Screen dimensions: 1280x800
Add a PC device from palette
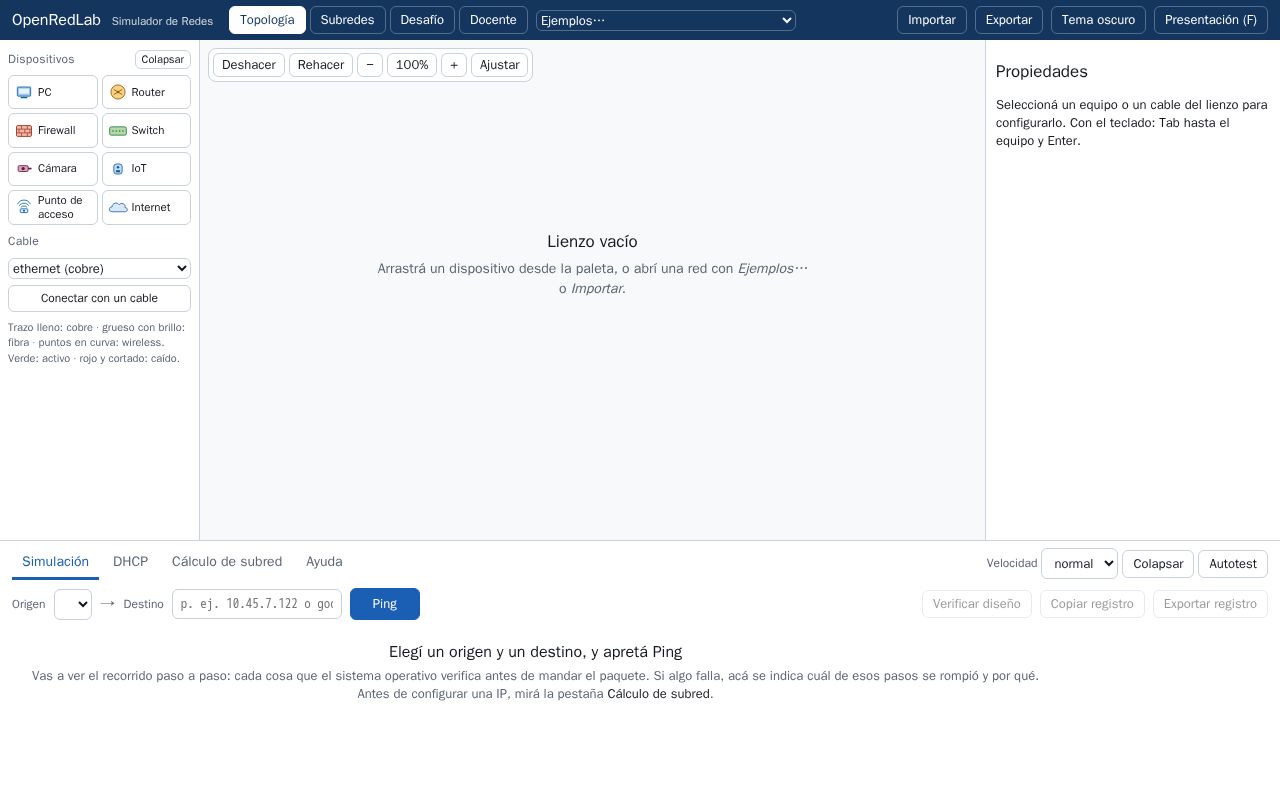(53, 92)
